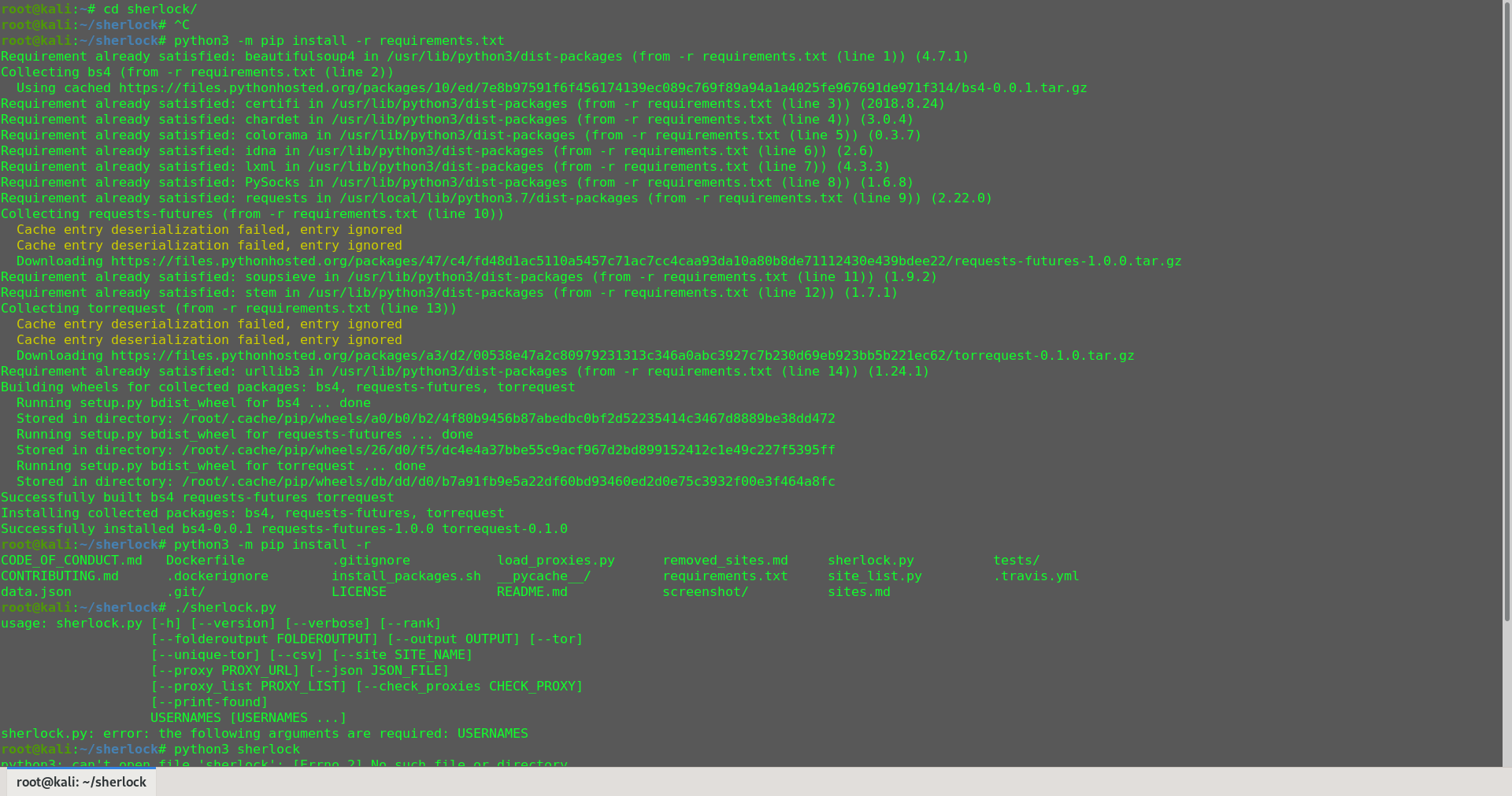Click install_packages.sh in the file listing
This screenshot has height=796, width=1512.
click(x=406, y=576)
